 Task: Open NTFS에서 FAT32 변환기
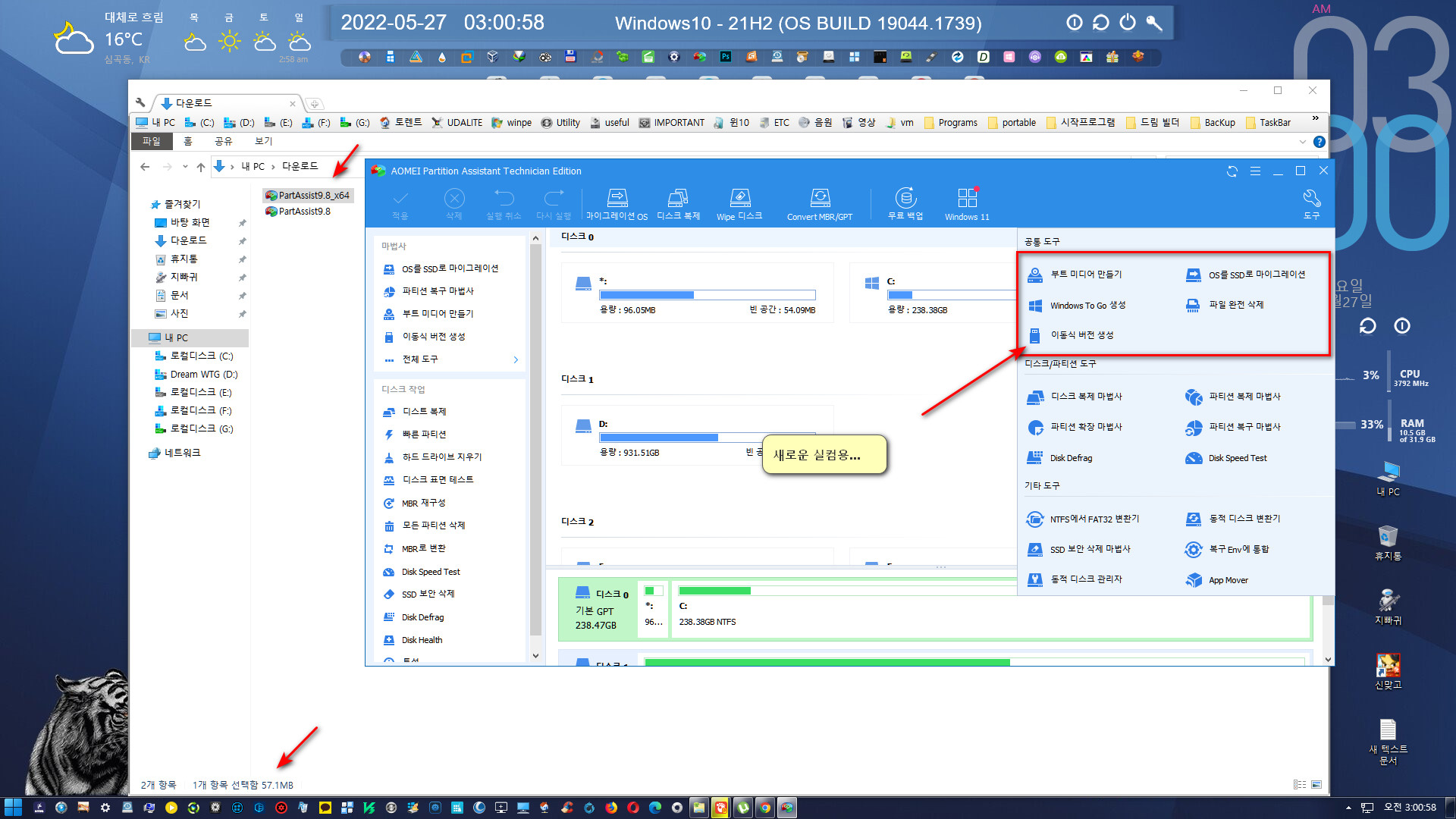(1083, 519)
